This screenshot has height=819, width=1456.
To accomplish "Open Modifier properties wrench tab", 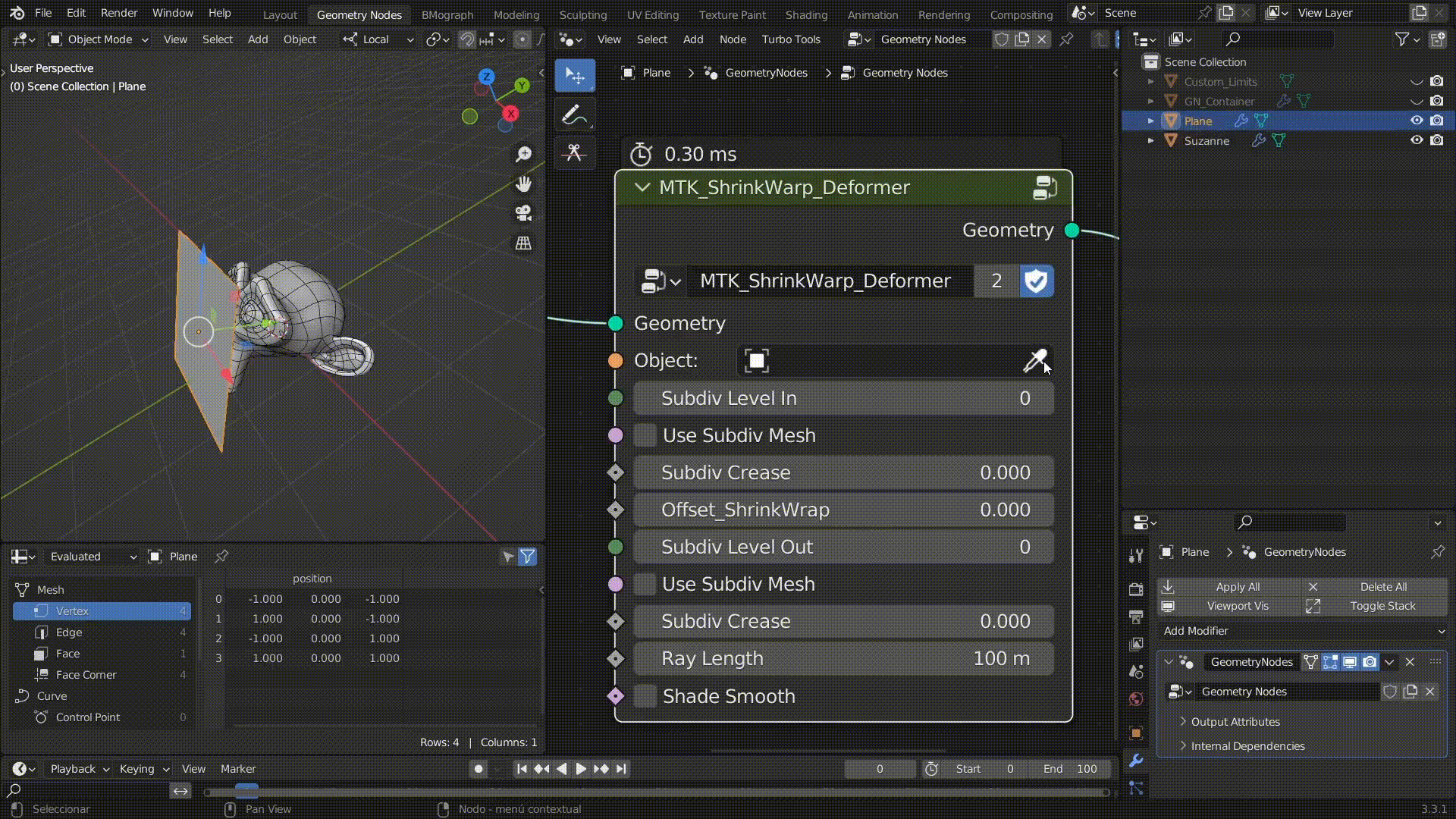I will pos(1136,760).
